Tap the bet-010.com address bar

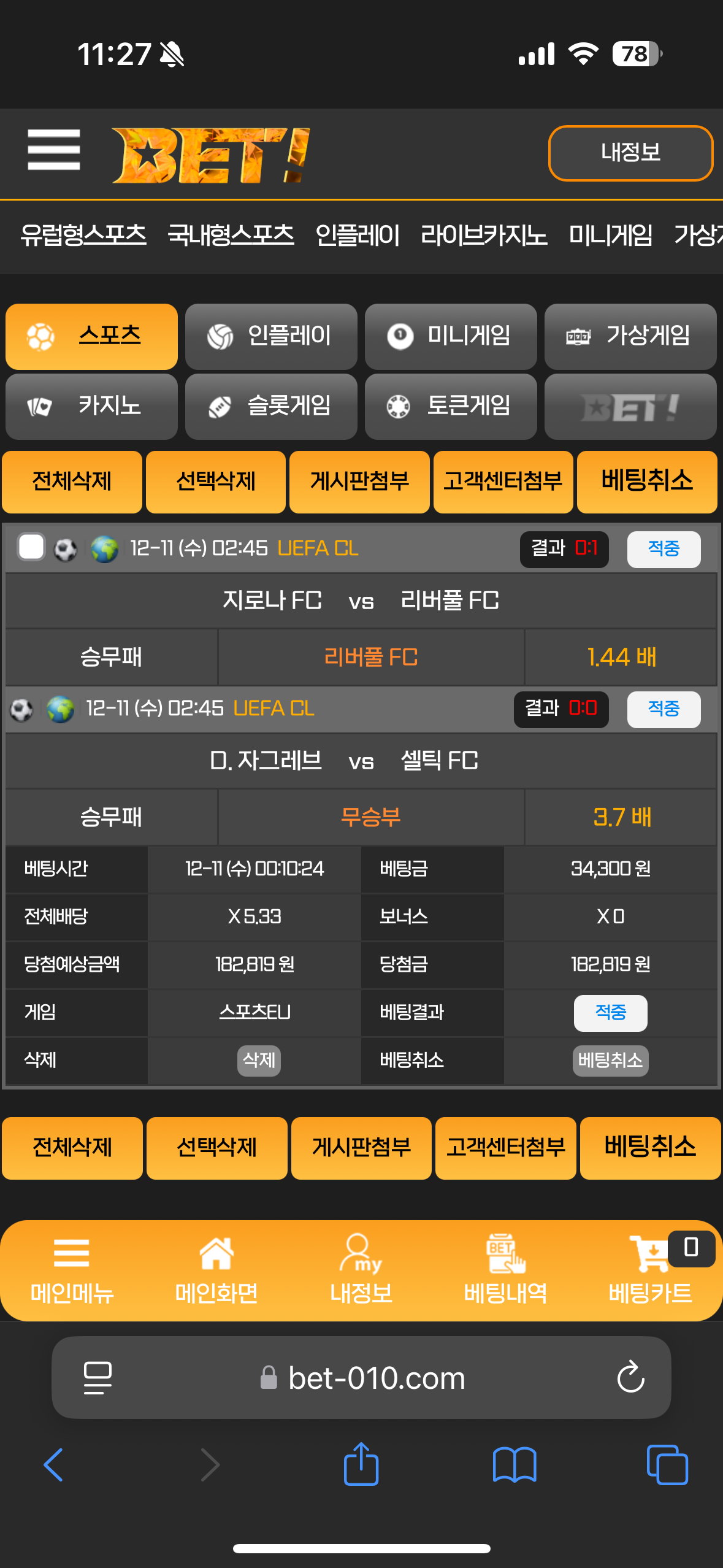coord(361,1378)
